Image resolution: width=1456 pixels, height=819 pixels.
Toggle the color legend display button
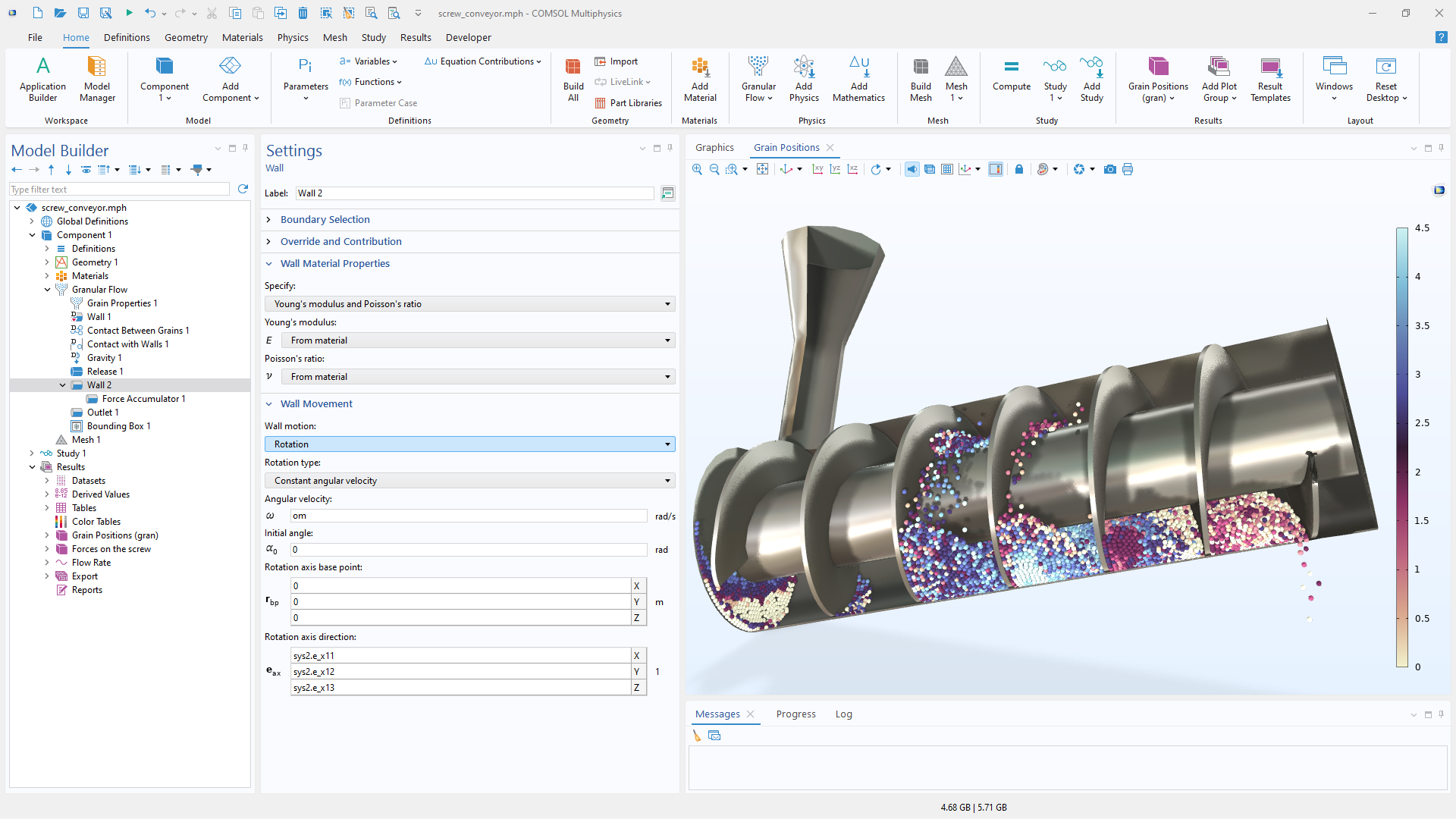coord(996,169)
